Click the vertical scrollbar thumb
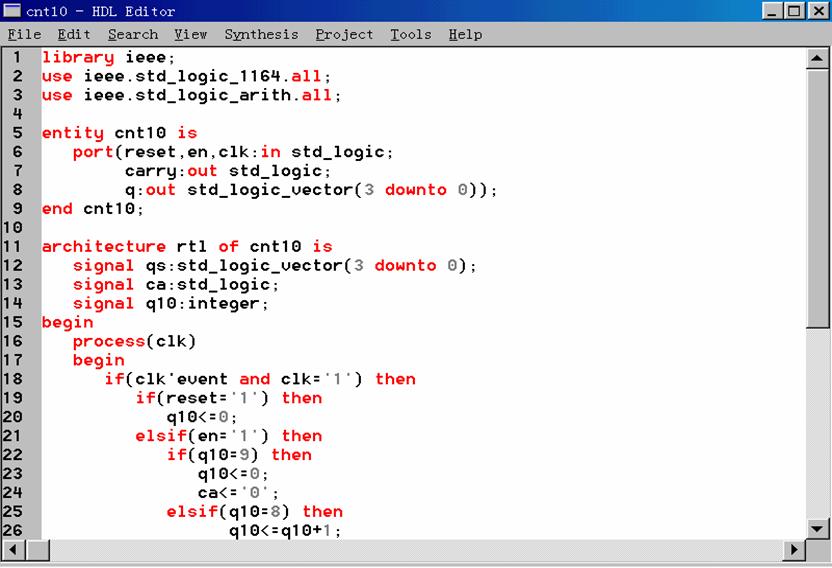Screen dimensions: 832x568 817,199
